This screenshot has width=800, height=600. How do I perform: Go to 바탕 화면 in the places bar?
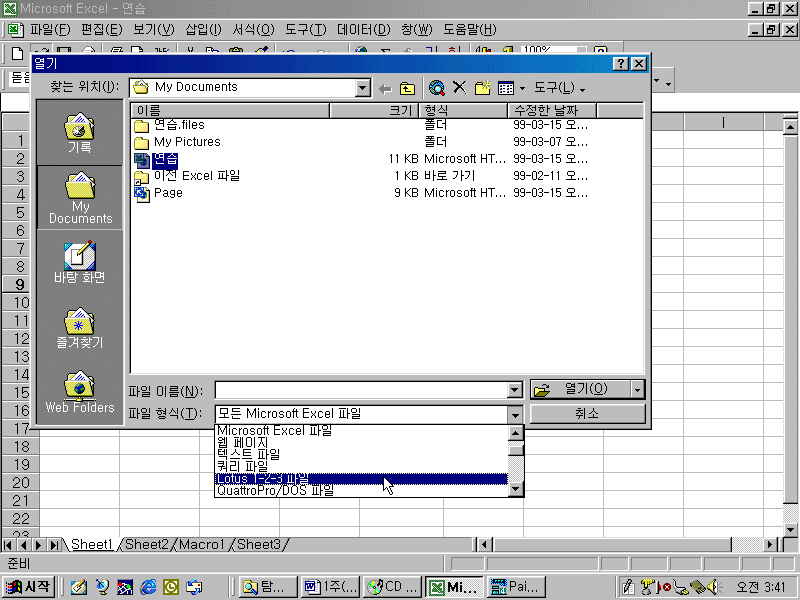click(x=80, y=262)
